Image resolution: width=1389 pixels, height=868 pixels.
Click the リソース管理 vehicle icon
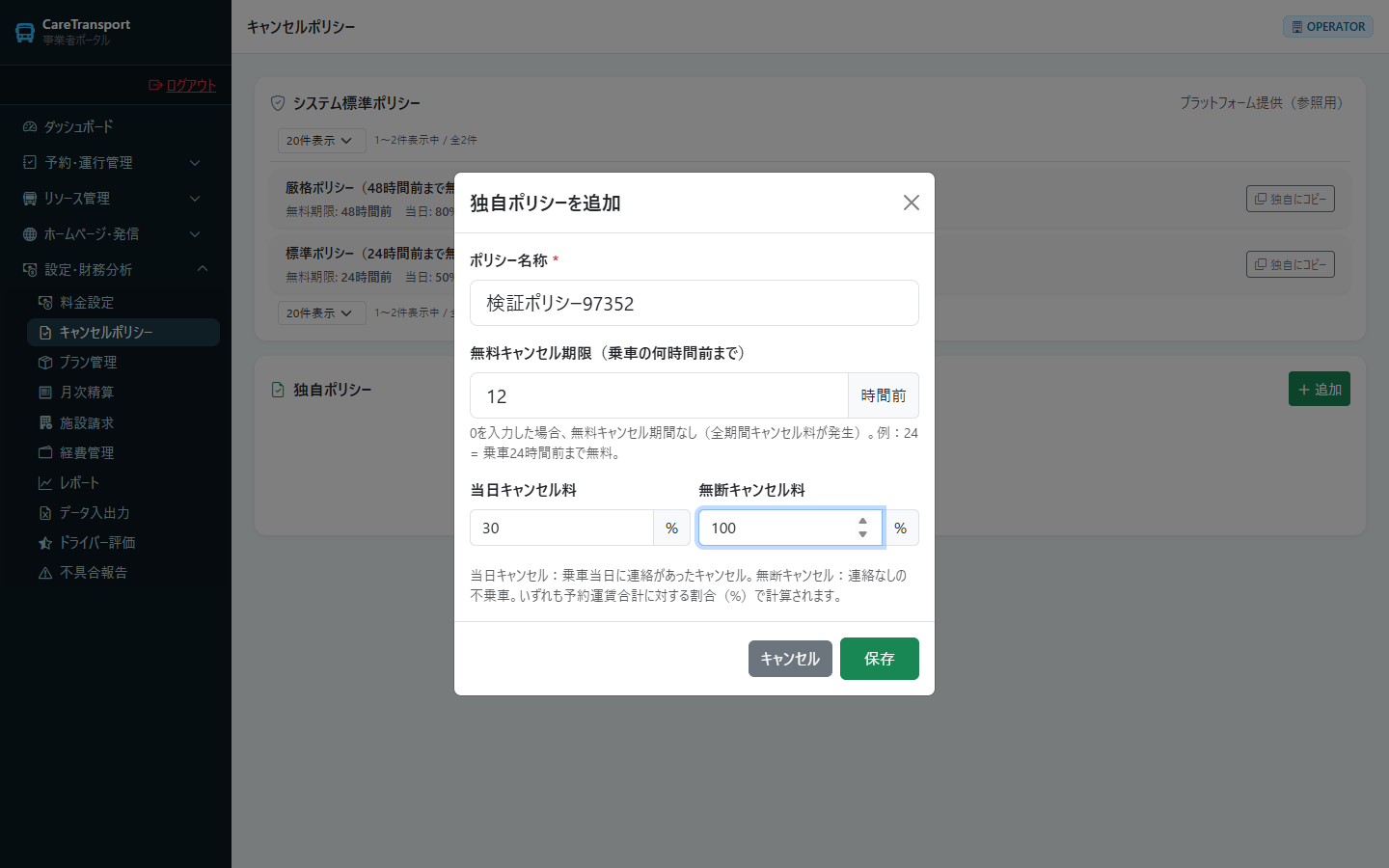click(30, 198)
